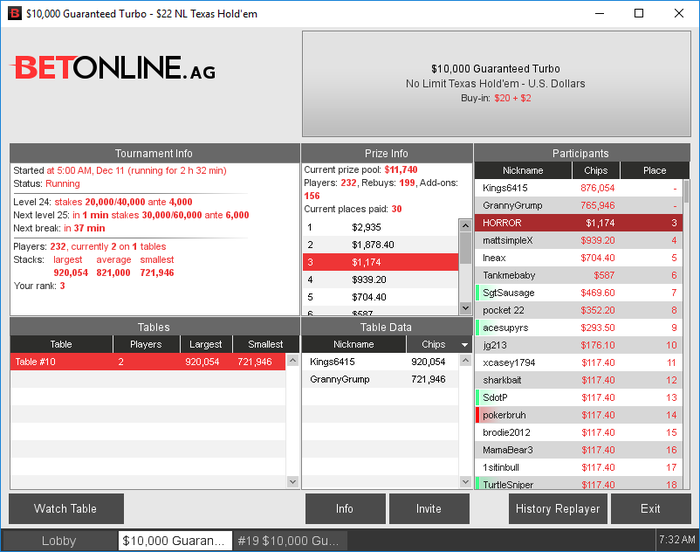Sort Participants by Nickname header
The width and height of the screenshot is (700, 552).
pyautogui.click(x=523, y=171)
